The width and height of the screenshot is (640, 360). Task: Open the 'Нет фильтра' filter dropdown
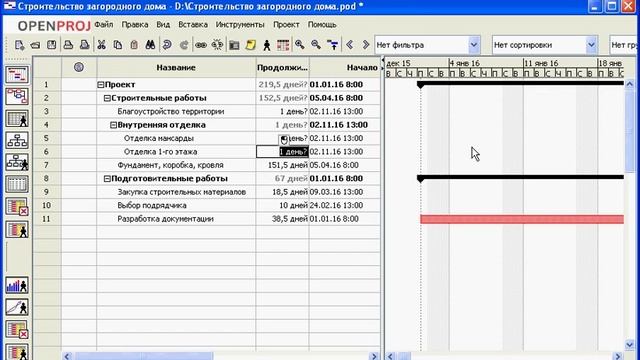point(473,45)
